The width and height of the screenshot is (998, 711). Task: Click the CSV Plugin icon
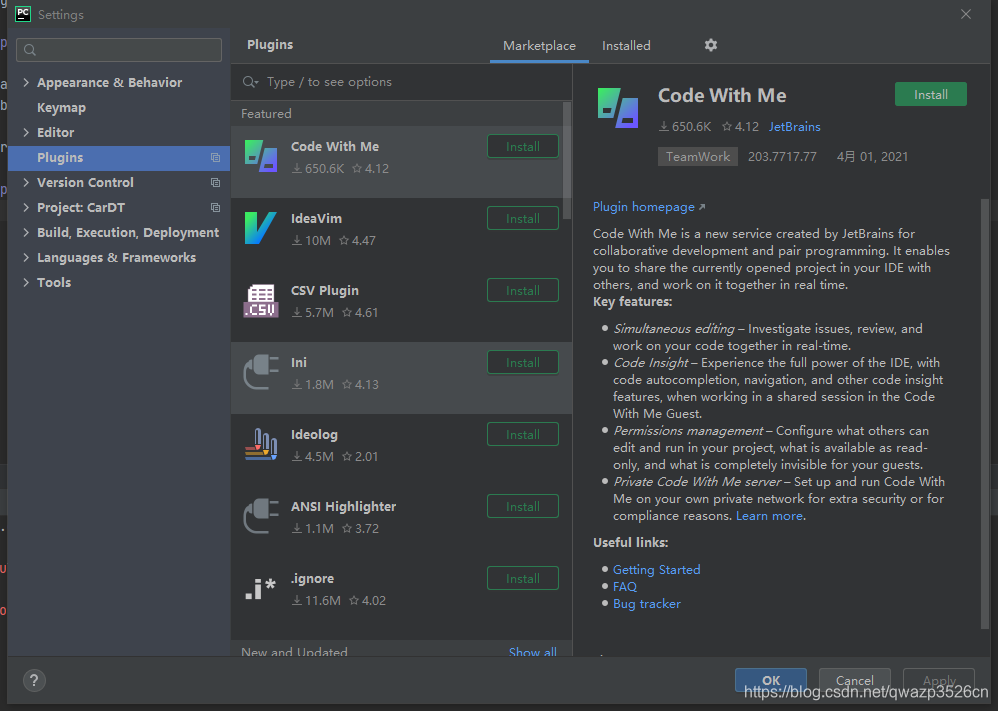point(261,300)
